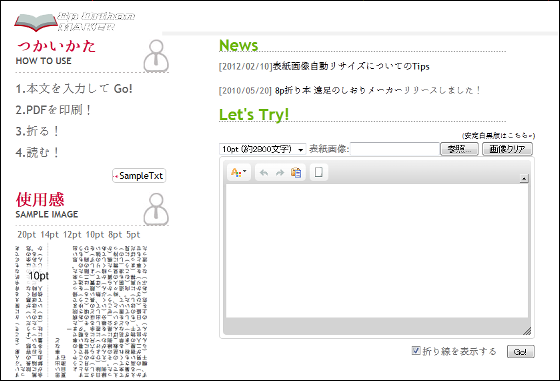Select the 8pt sample image tab
This screenshot has height=381, width=560.
click(115, 235)
